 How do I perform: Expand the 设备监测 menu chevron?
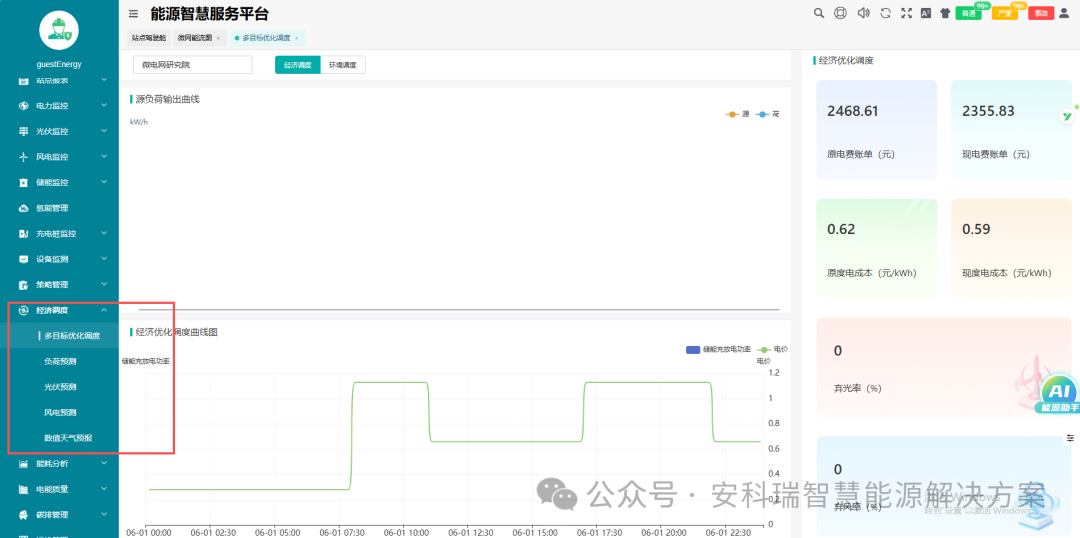pyautogui.click(x=104, y=259)
